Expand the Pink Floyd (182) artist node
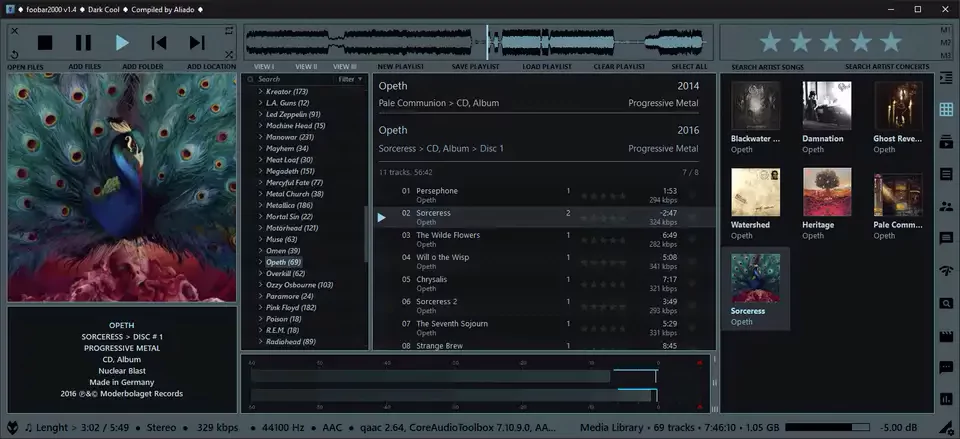Viewport: 960px width, 439px height. 260,307
